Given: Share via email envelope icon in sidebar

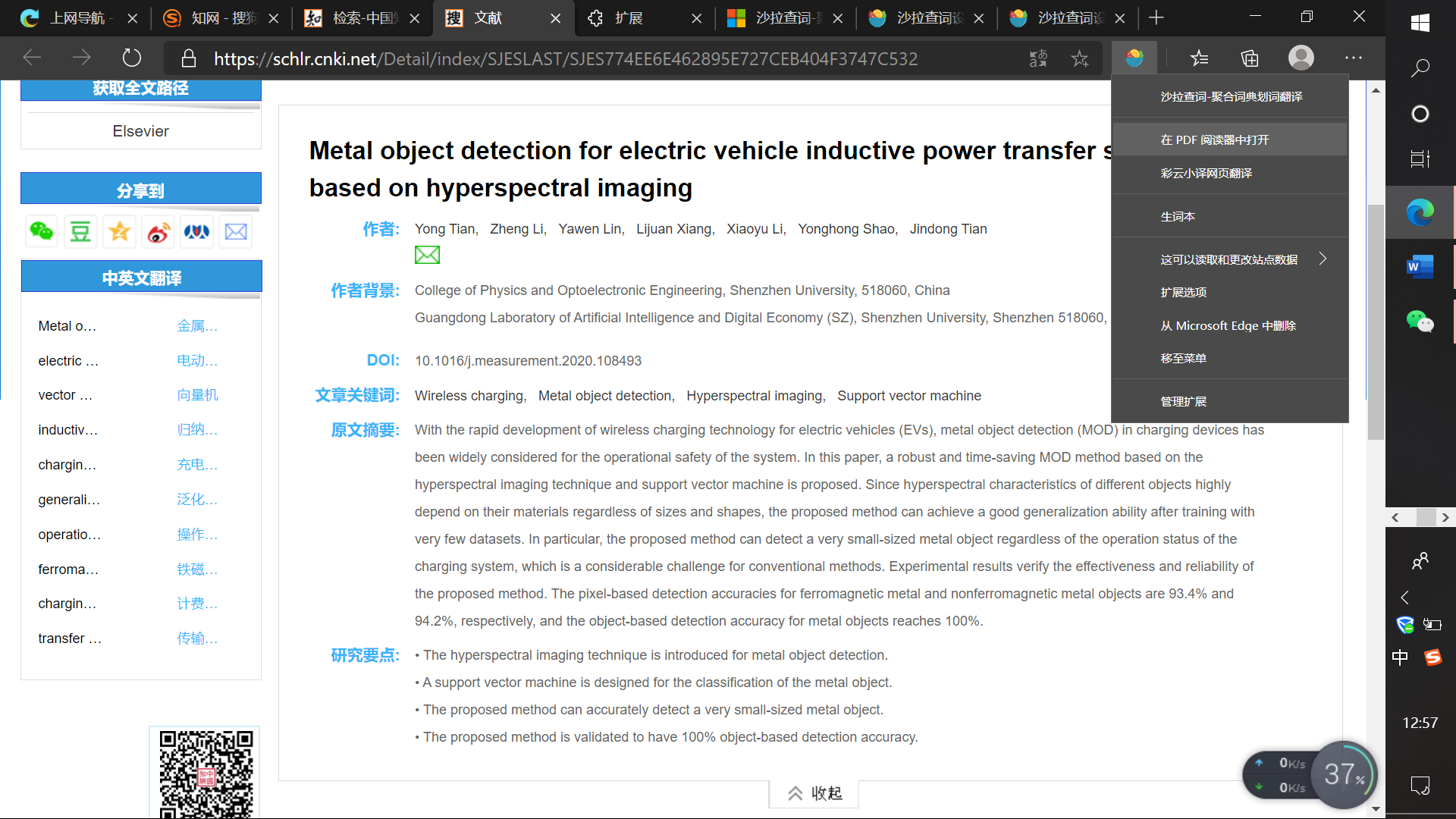Looking at the screenshot, I should coord(236,231).
